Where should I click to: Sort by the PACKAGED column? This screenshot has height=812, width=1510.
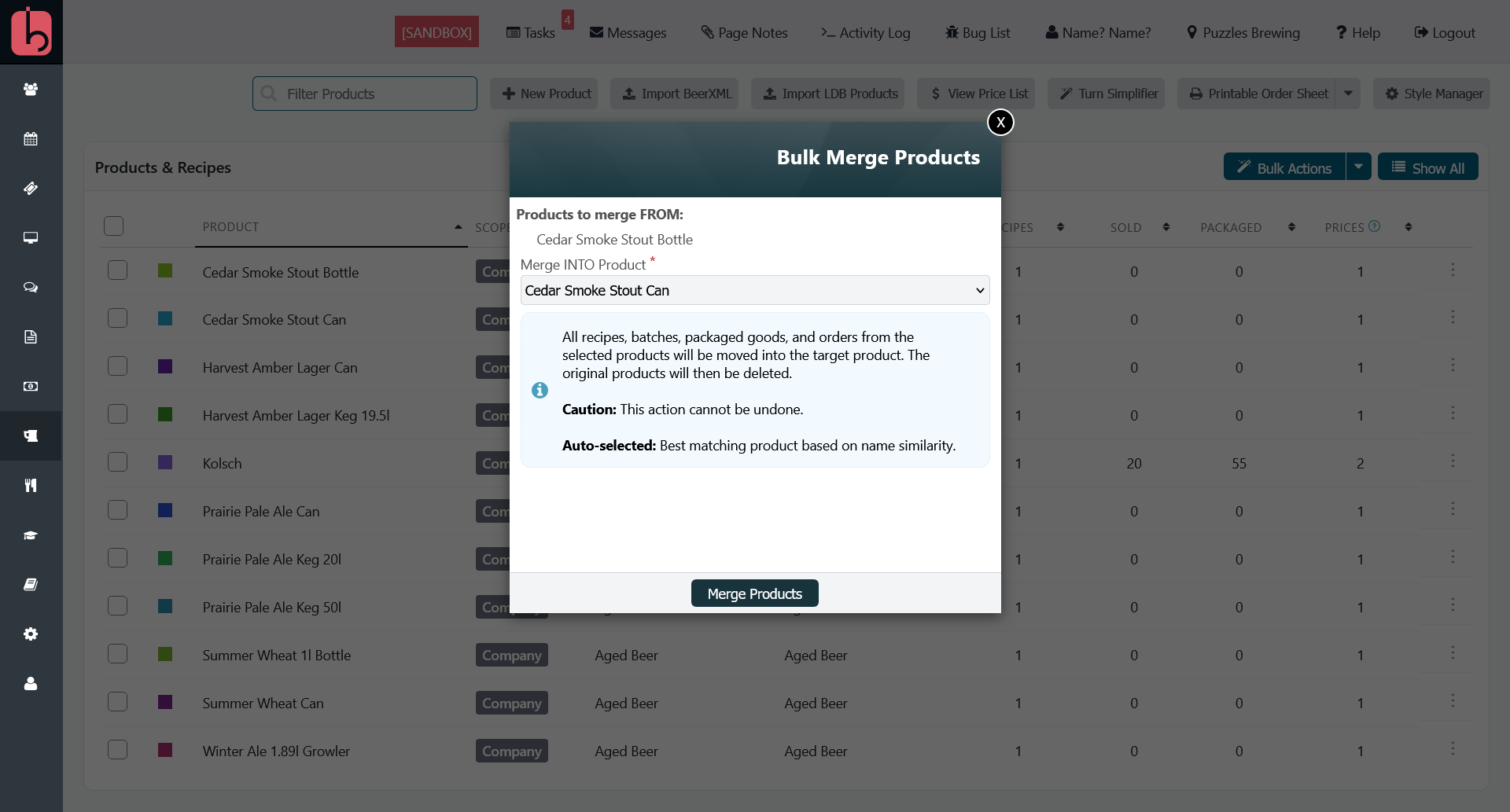point(1247,227)
